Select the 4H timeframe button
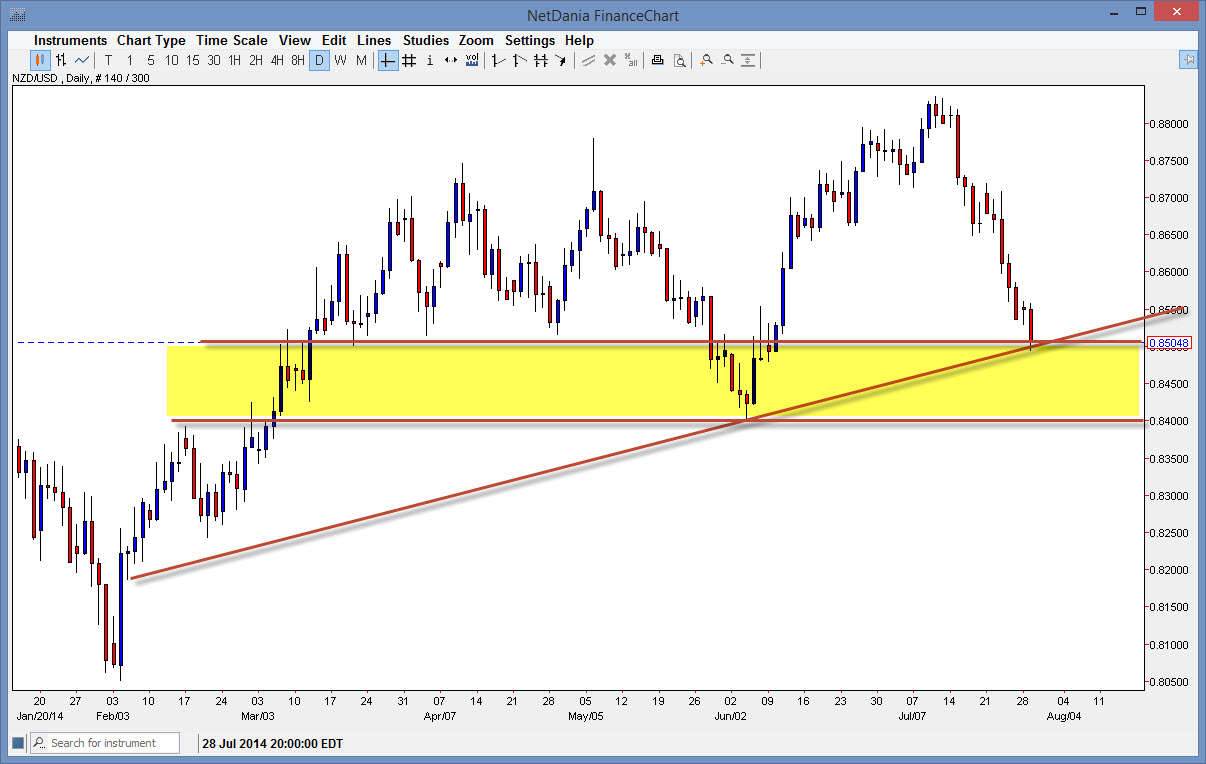Screen dimensions: 1206x764 276,60
